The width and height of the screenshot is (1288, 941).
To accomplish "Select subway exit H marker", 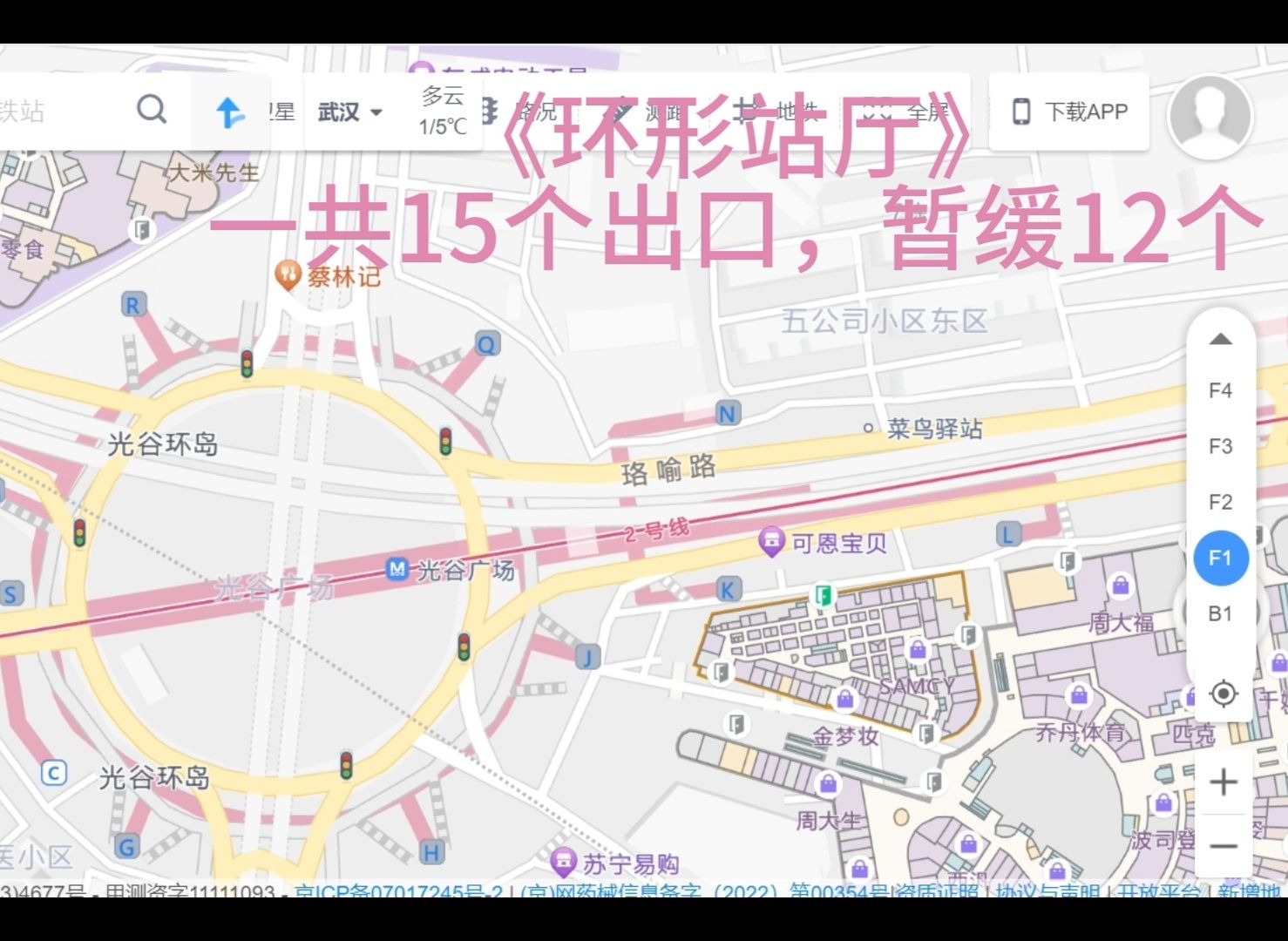I will pyautogui.click(x=431, y=853).
